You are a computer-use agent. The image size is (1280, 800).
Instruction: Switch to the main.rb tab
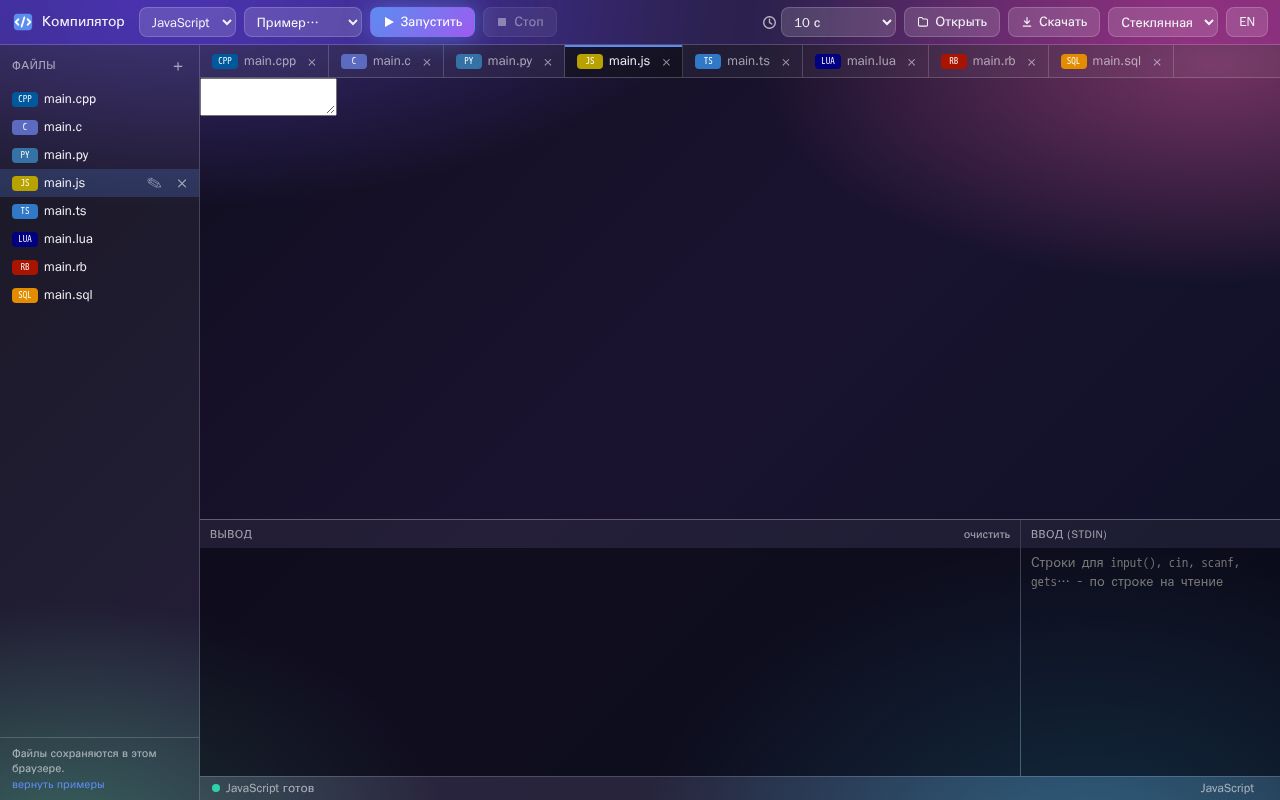point(988,61)
